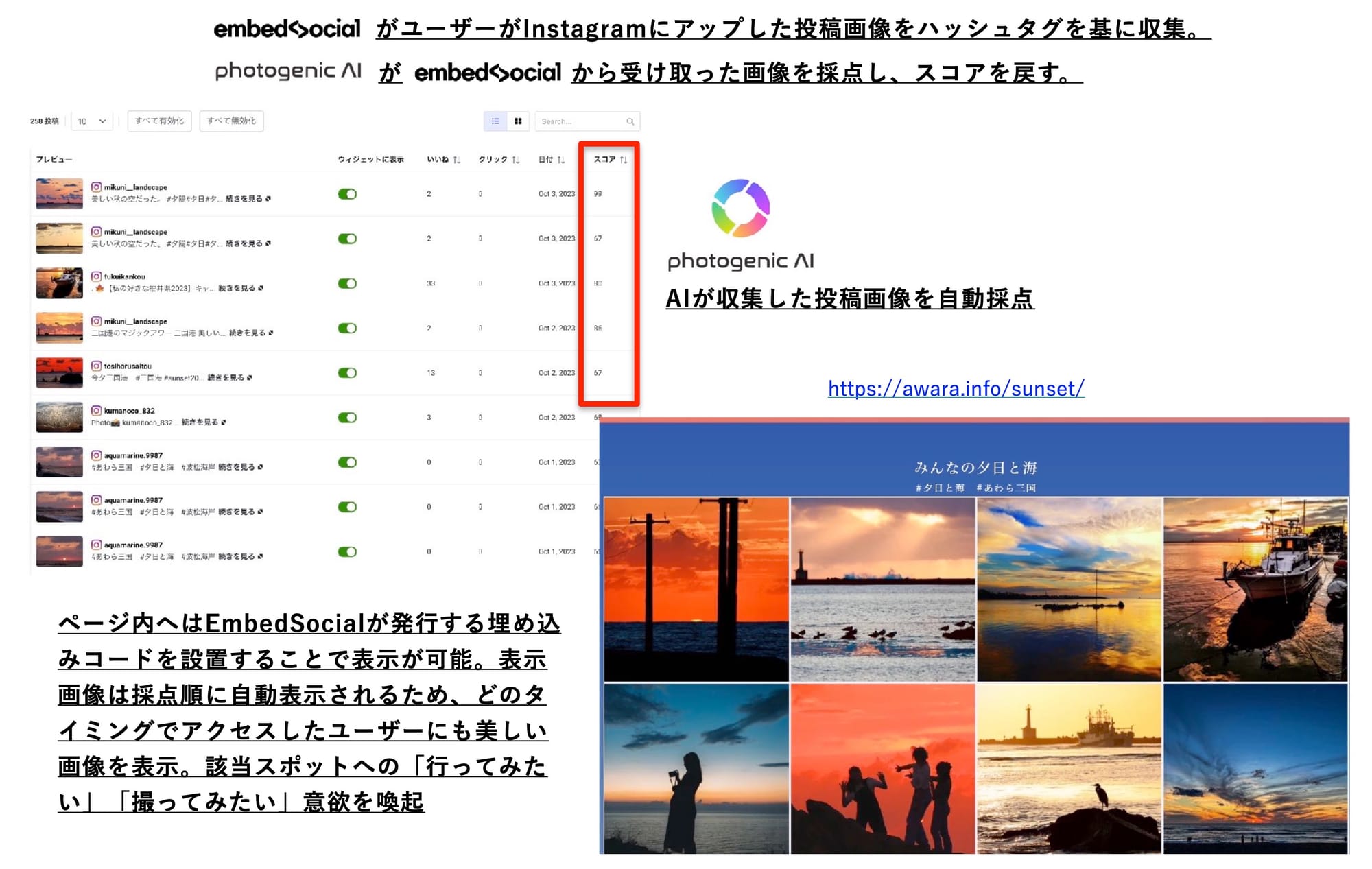The width and height of the screenshot is (1372, 869).
Task: Toggle widget display for toshiharusaitou post
Action: [x=347, y=373]
